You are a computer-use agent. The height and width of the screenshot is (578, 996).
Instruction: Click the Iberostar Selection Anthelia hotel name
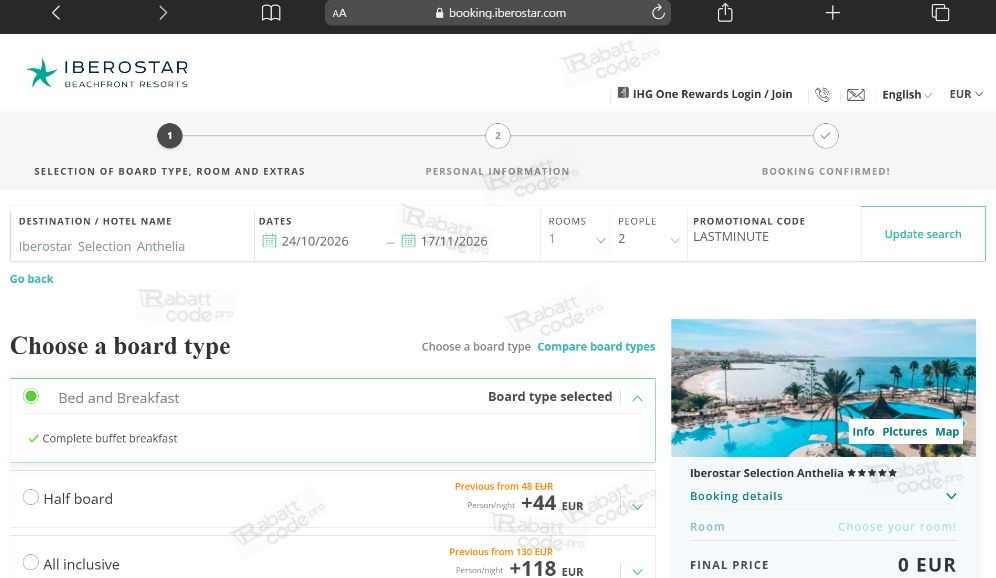click(x=767, y=473)
